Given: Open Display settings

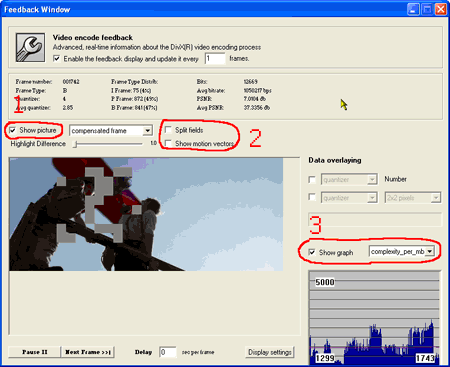Looking at the screenshot, I should pyautogui.click(x=270, y=352).
